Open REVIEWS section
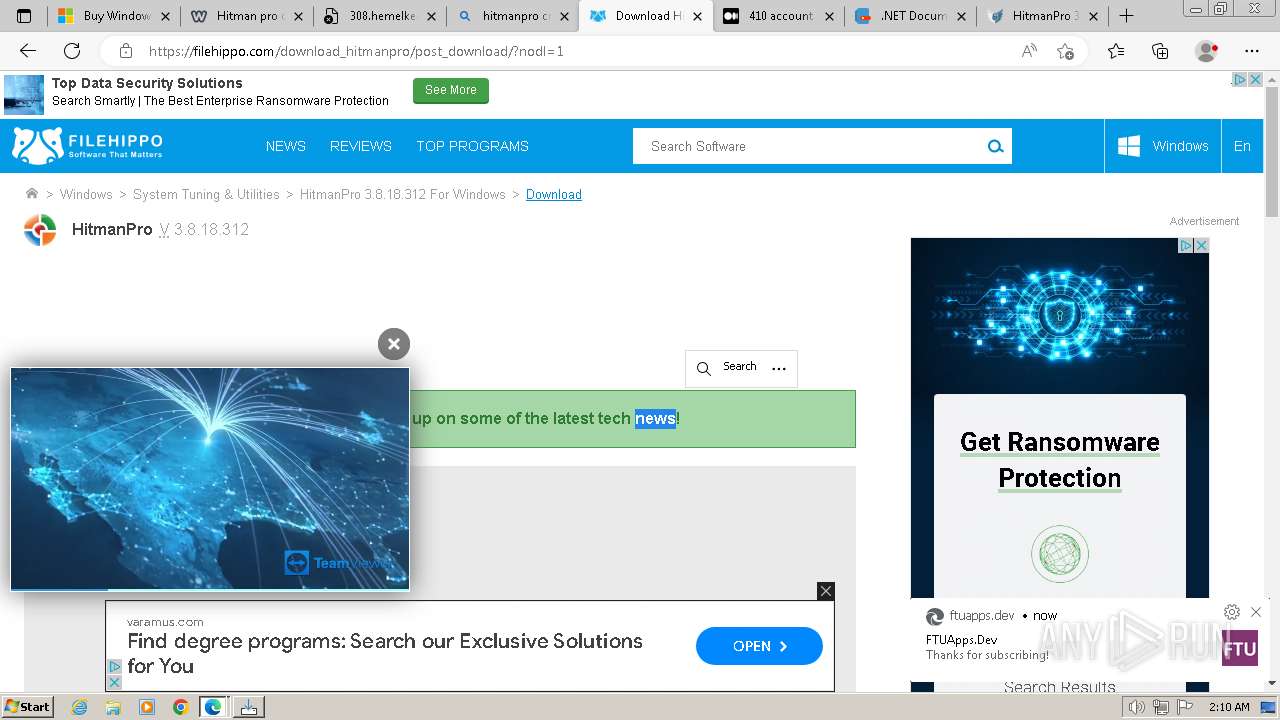 [x=361, y=146]
